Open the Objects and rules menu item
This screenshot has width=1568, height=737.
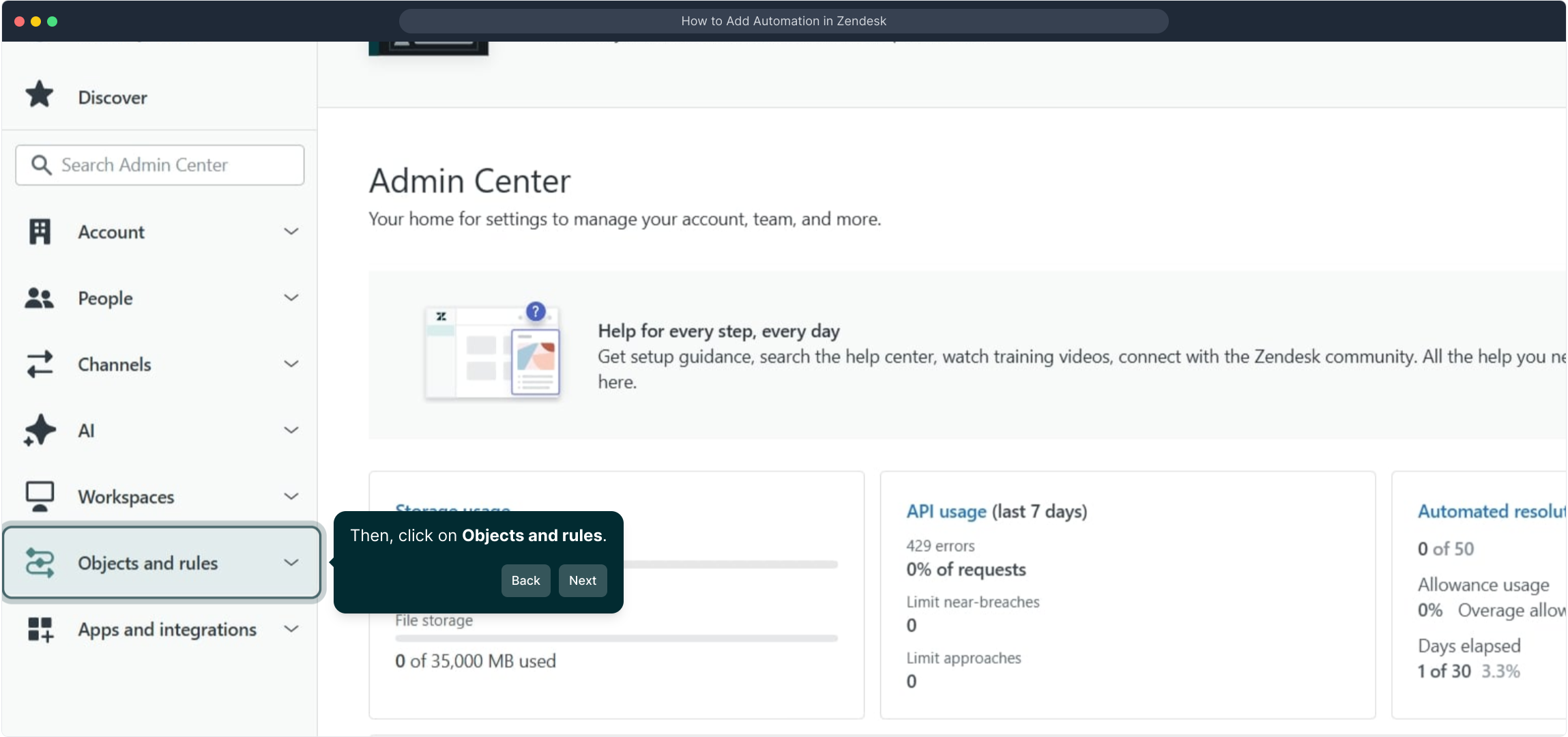point(148,563)
